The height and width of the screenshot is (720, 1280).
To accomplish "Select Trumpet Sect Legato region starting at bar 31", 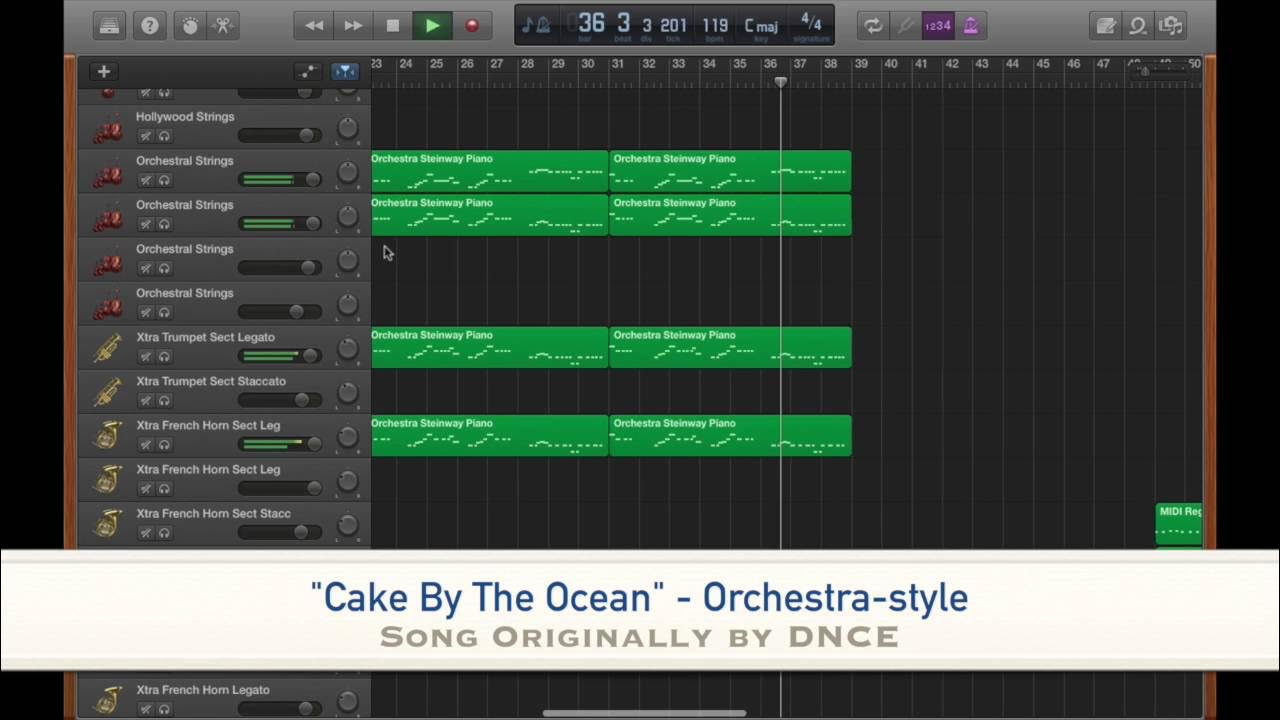I will click(x=730, y=347).
